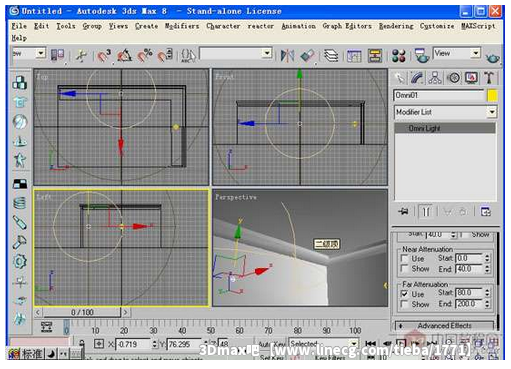The image size is (511, 369).
Task: Open the Display panel icon
Action: coord(471,78)
